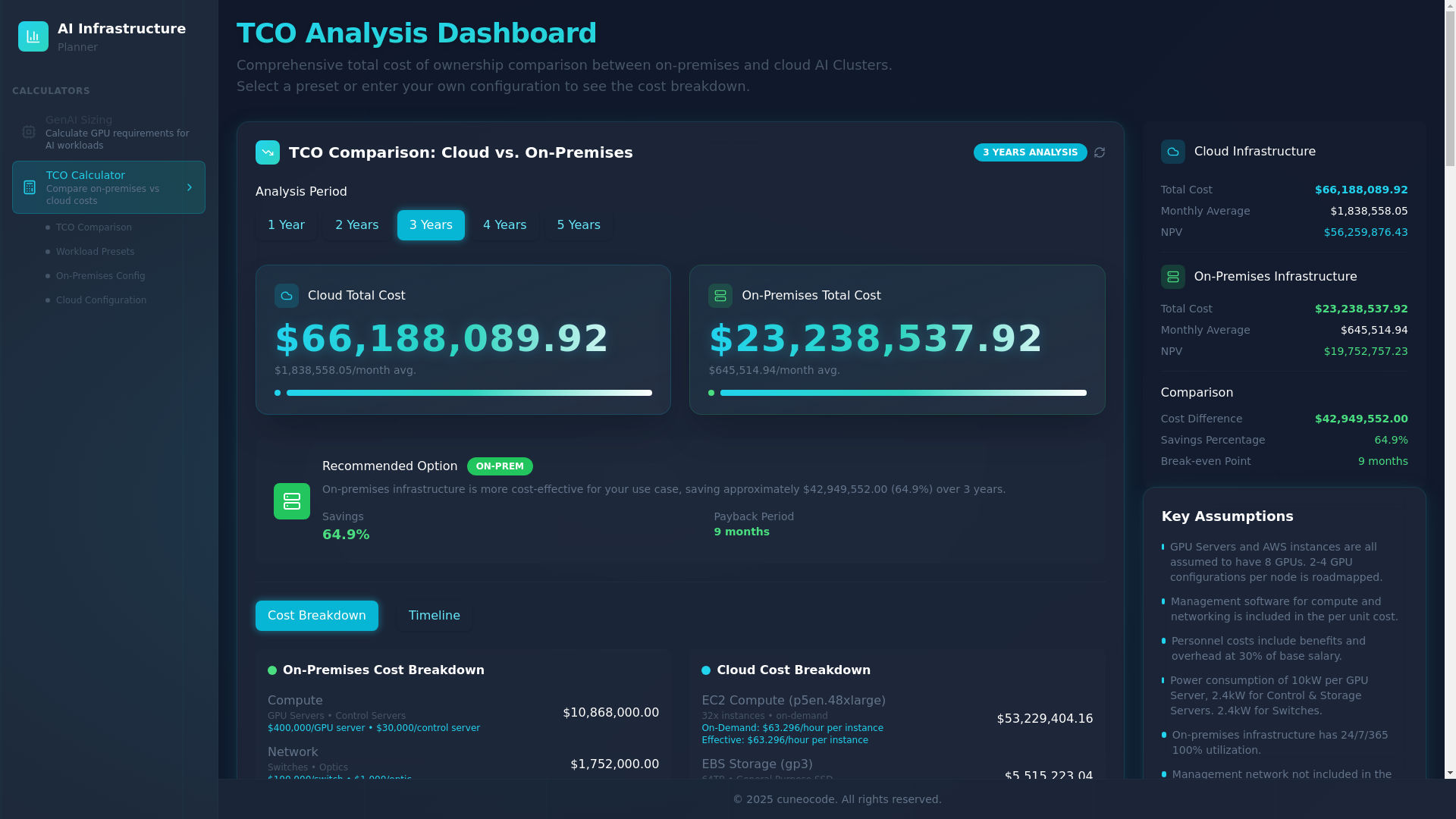Go to TCO Comparison sub-item
Image resolution: width=1456 pixels, height=819 pixels.
coord(94,227)
